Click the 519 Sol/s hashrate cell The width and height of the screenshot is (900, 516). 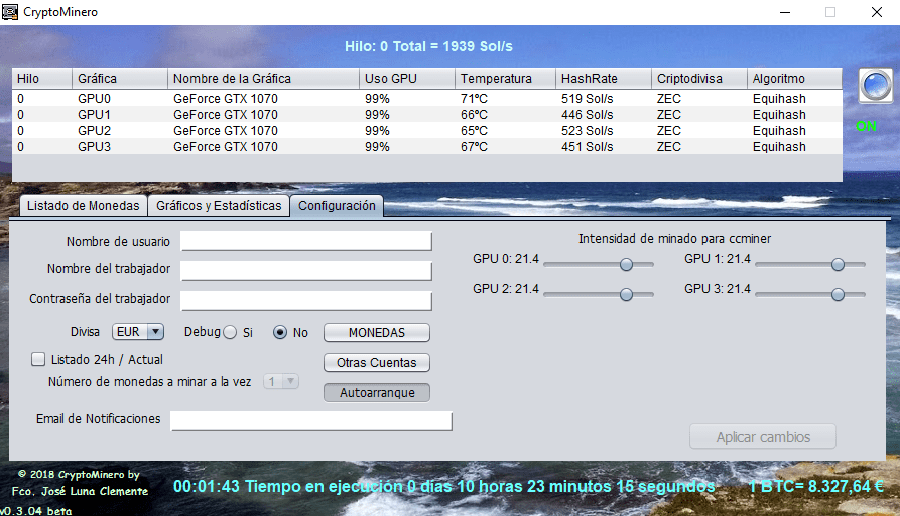tap(603, 99)
